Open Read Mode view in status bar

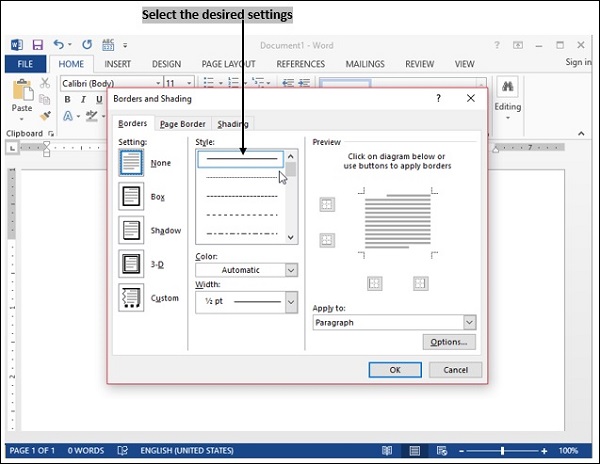387,451
